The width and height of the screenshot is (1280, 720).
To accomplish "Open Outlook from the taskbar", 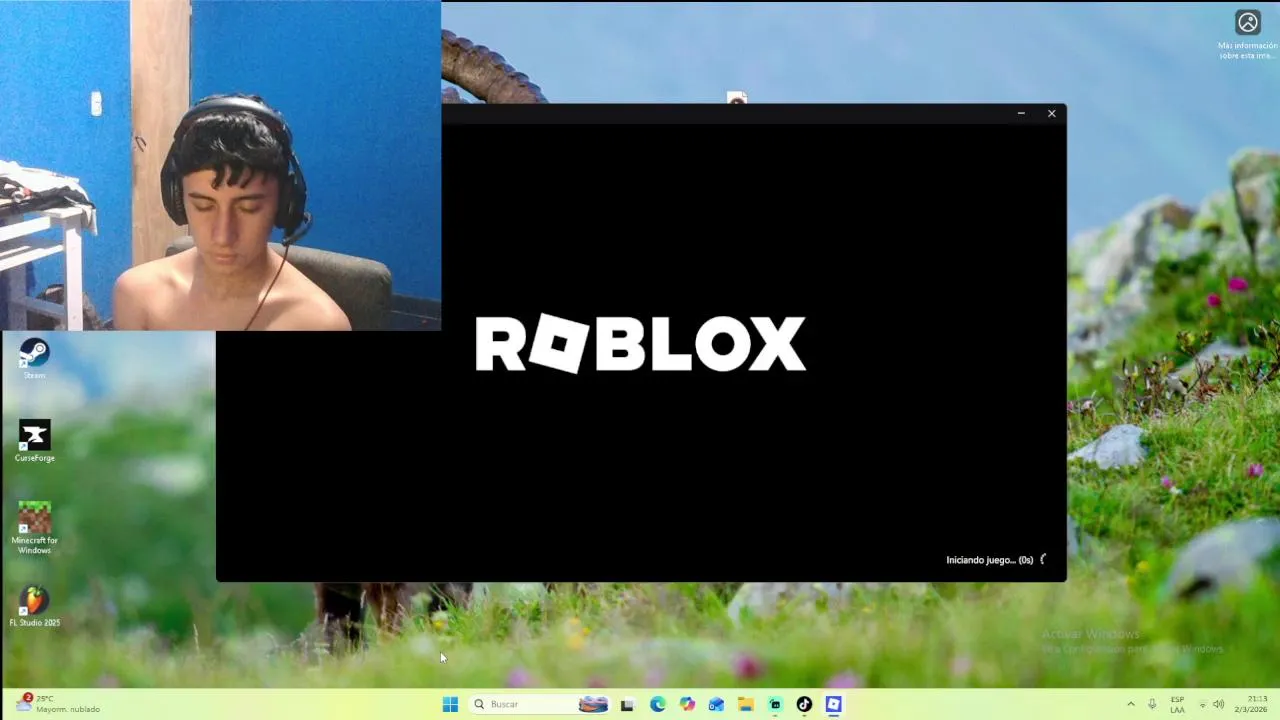I will 716,704.
